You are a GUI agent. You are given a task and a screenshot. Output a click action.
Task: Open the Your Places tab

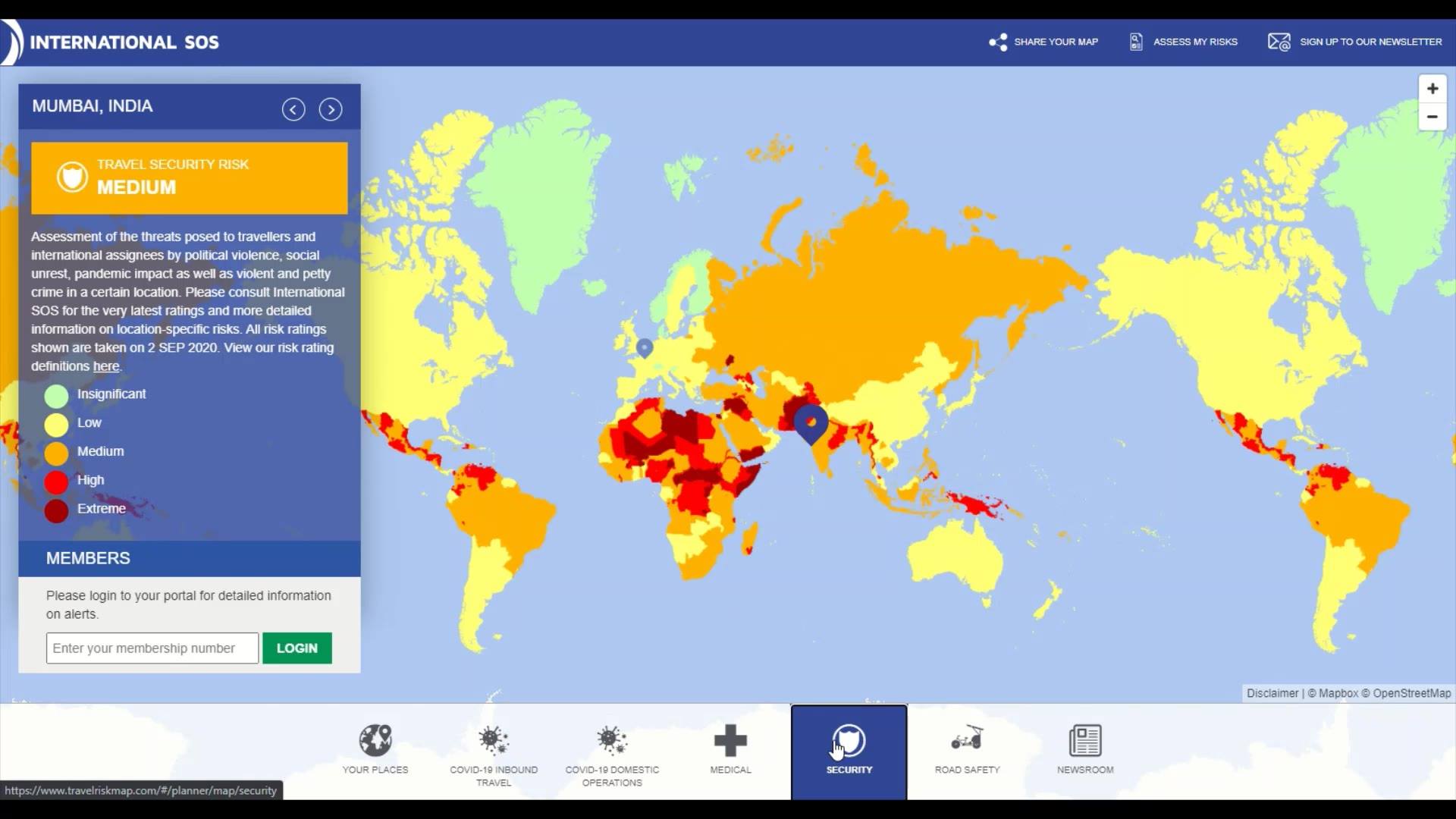tap(375, 750)
